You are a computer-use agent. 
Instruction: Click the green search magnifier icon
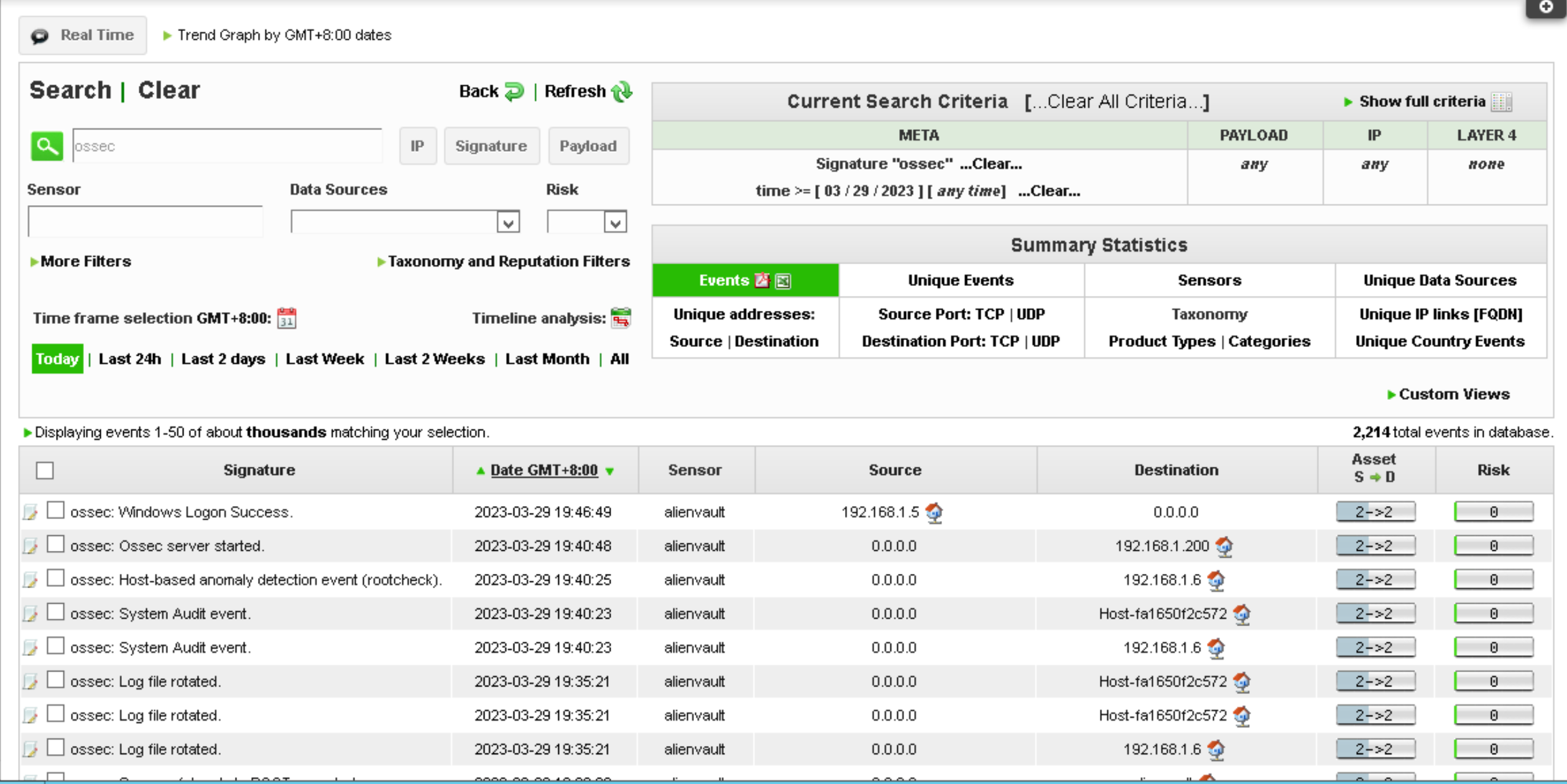(47, 146)
